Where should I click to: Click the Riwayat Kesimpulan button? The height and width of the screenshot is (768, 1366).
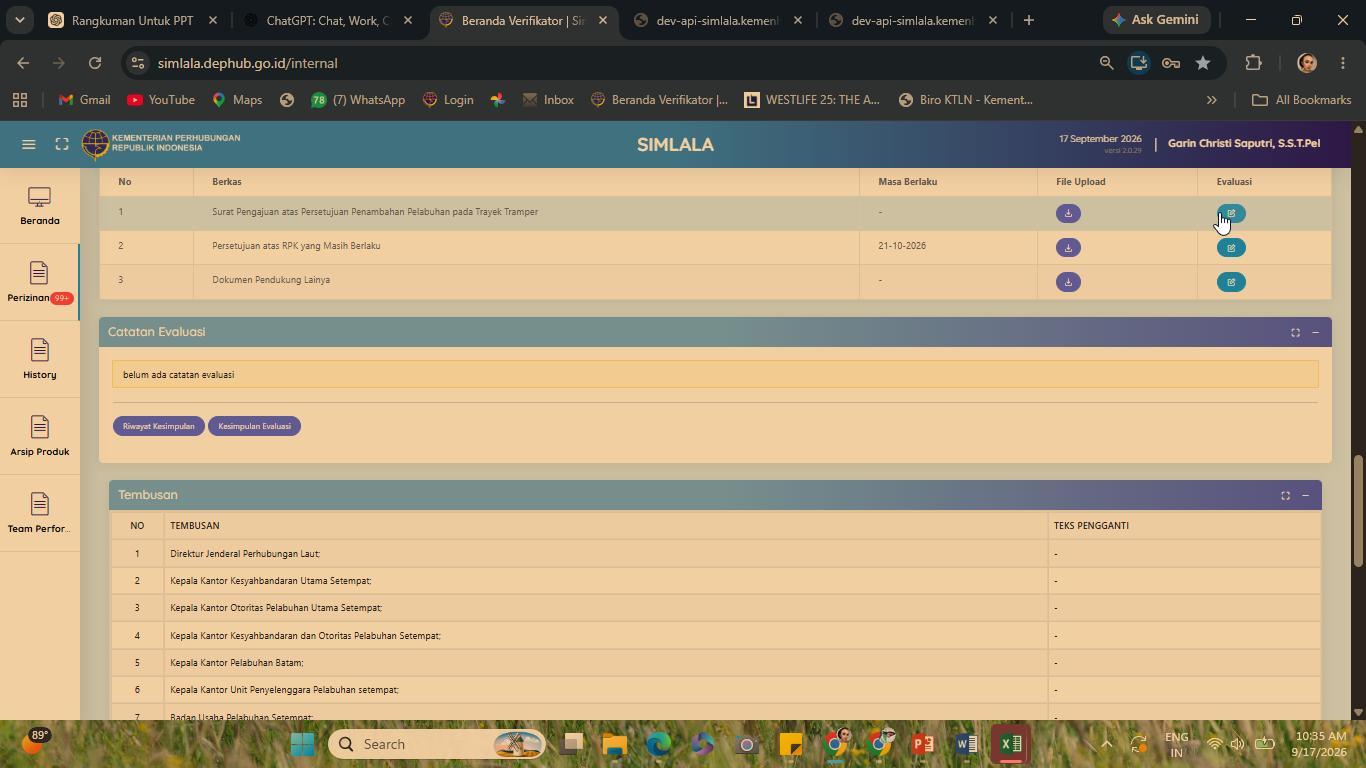[159, 426]
